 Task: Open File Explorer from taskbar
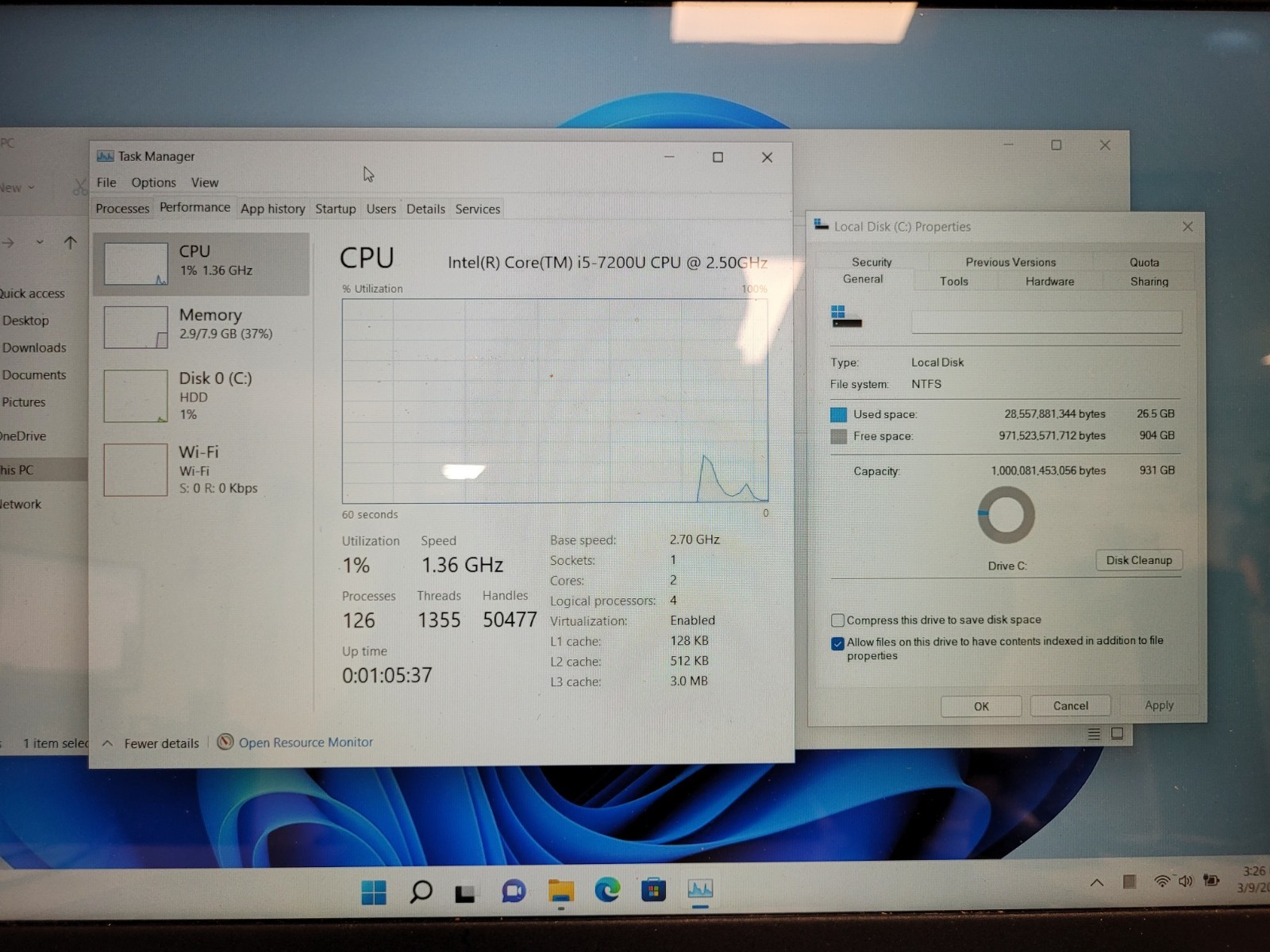pyautogui.click(x=561, y=892)
